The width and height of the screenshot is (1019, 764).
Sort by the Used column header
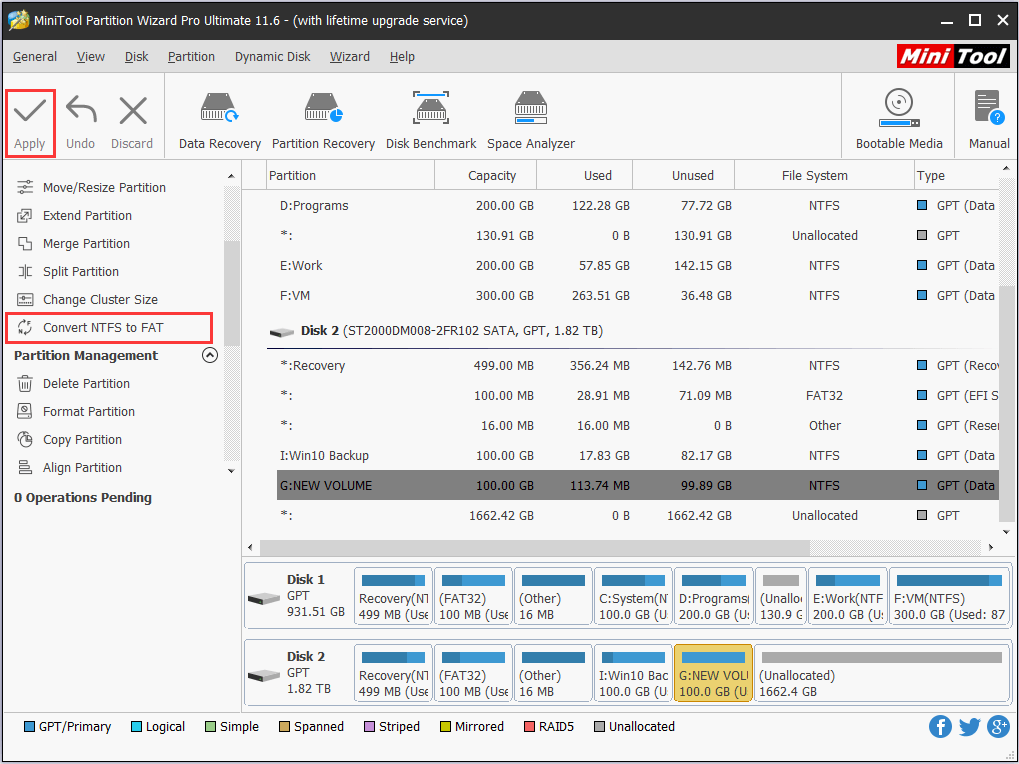click(x=585, y=175)
